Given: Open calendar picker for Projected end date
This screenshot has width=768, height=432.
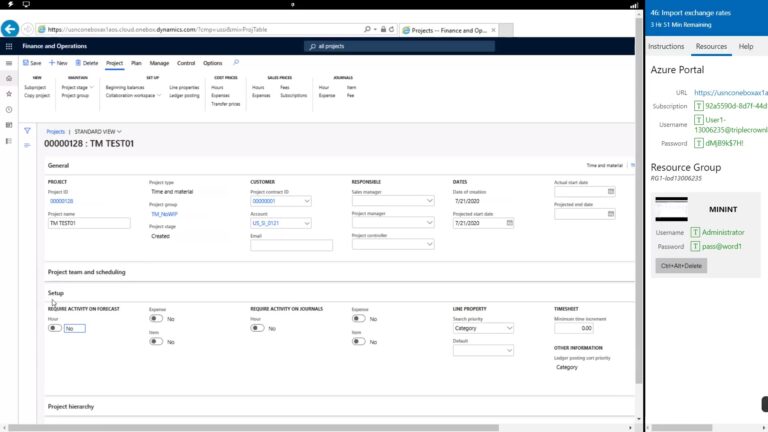Looking at the screenshot, I should tap(611, 214).
